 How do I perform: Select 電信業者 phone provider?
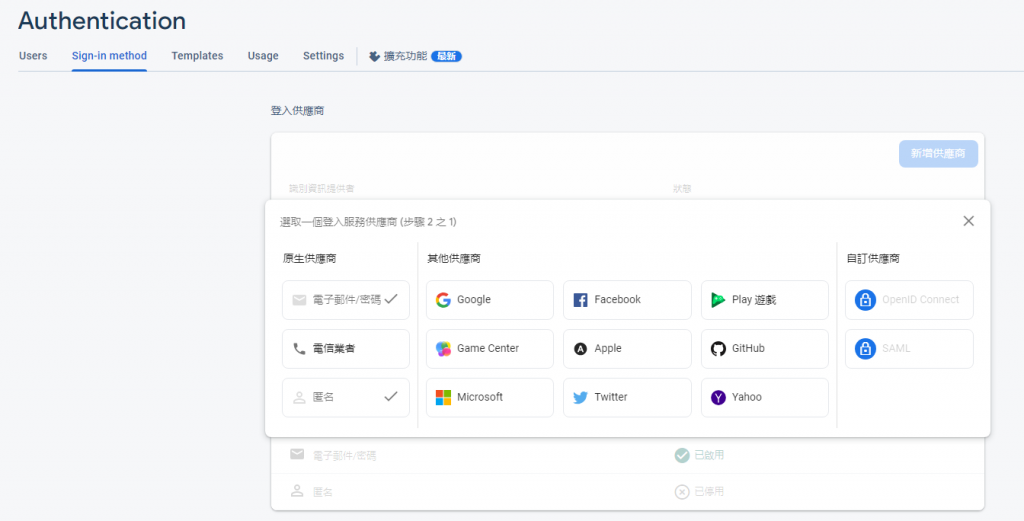(x=345, y=349)
